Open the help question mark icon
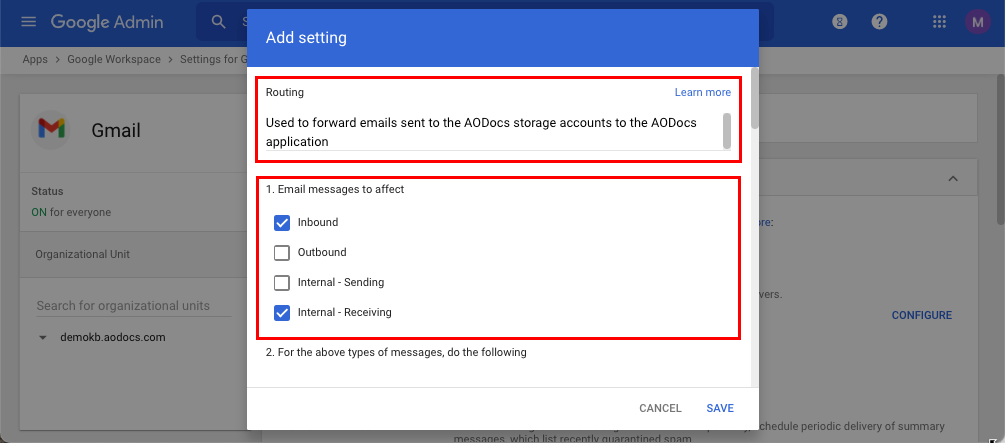 pyautogui.click(x=879, y=22)
